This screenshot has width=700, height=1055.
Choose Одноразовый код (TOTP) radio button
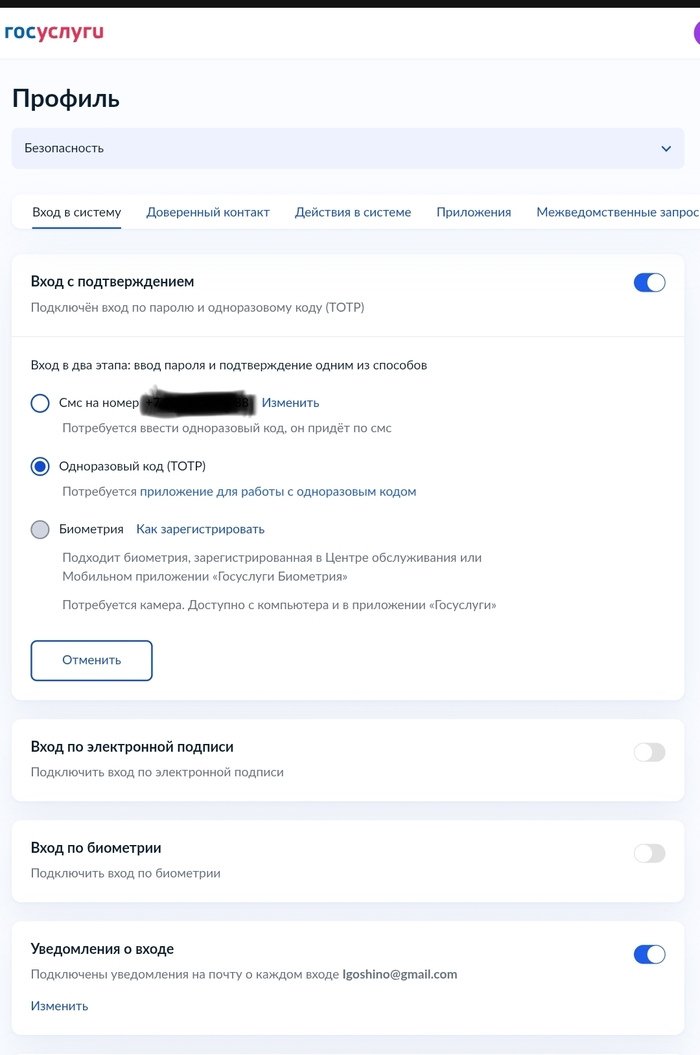coord(40,466)
